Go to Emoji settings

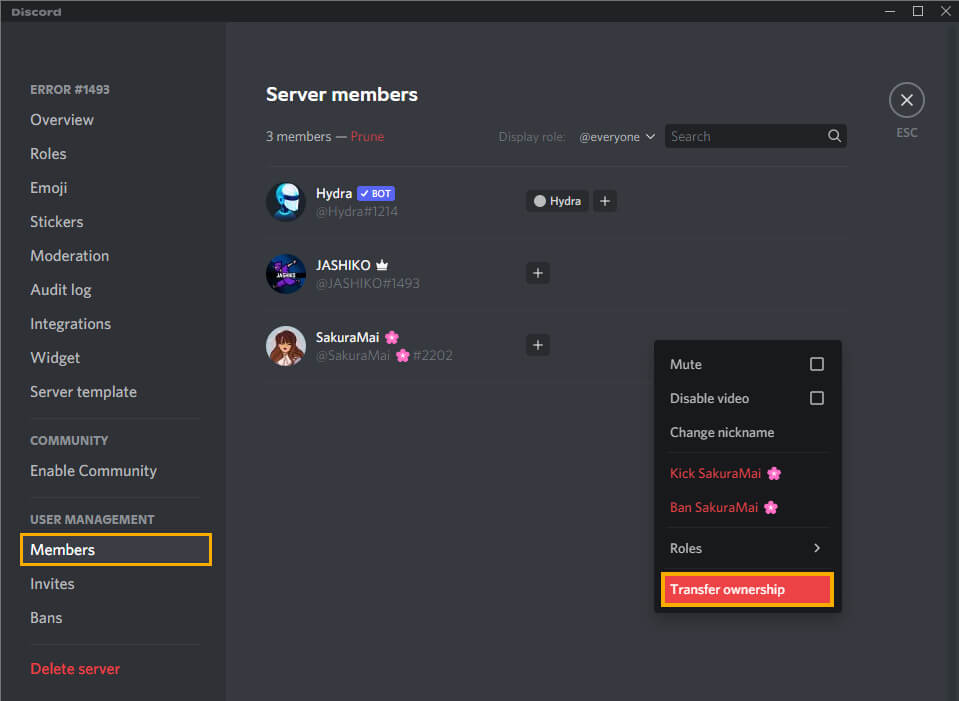pyautogui.click(x=48, y=188)
